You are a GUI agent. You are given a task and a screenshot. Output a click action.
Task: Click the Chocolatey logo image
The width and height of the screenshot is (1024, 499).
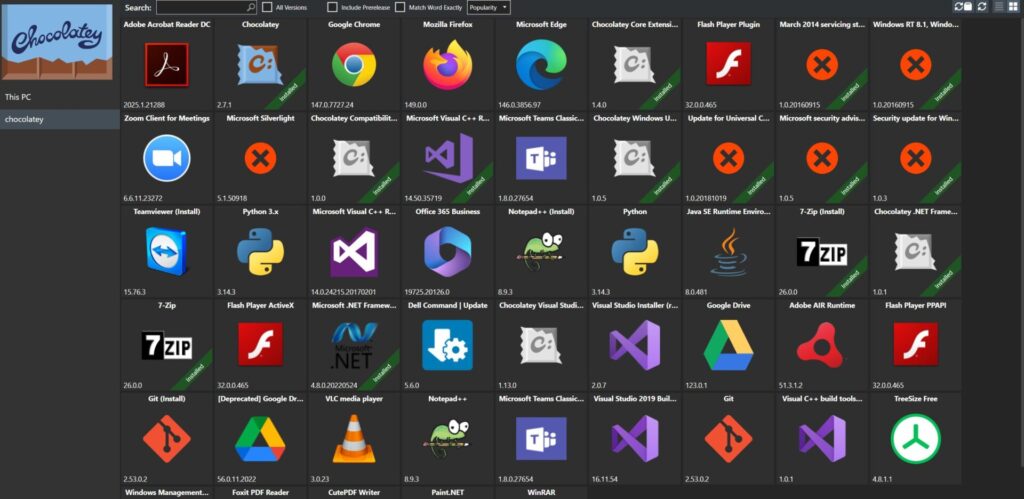pyautogui.click(x=57, y=42)
